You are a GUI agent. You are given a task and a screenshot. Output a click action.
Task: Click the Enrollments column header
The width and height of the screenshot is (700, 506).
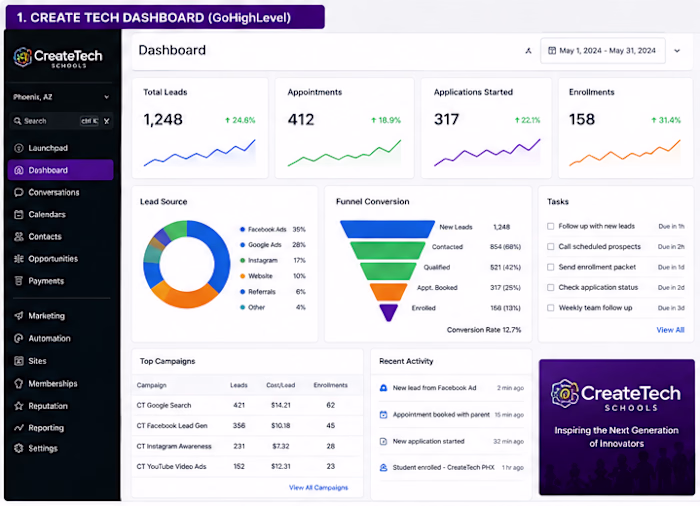[330, 385]
